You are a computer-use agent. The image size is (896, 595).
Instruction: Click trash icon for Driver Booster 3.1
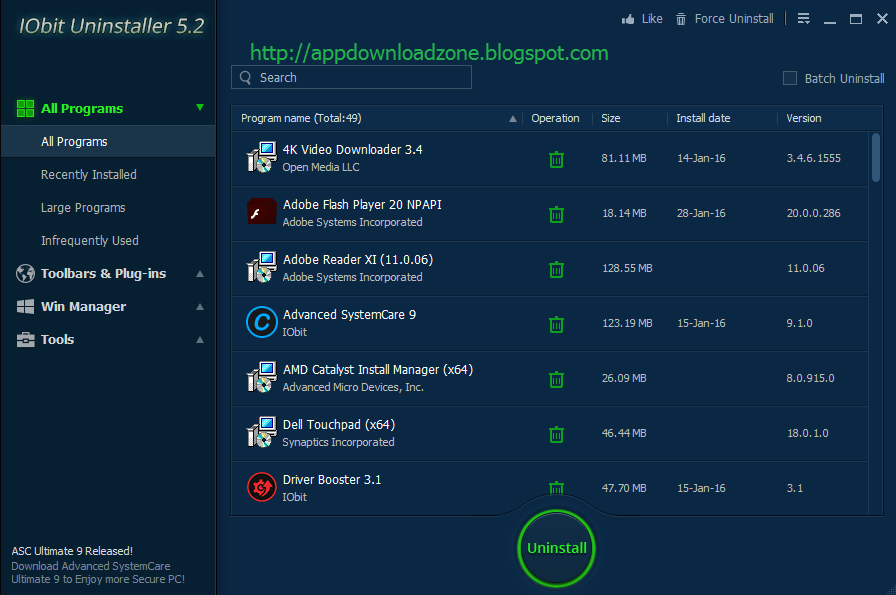556,488
